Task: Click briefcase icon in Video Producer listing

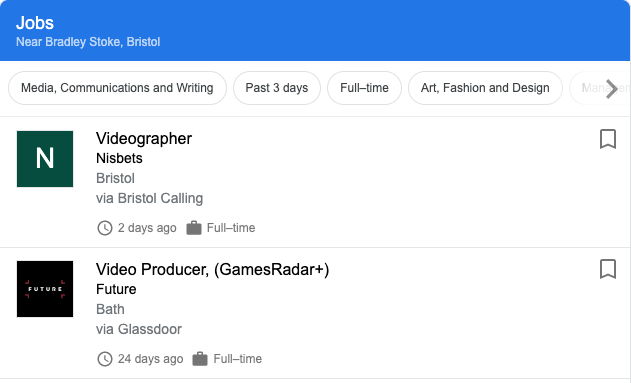Action: tap(200, 358)
